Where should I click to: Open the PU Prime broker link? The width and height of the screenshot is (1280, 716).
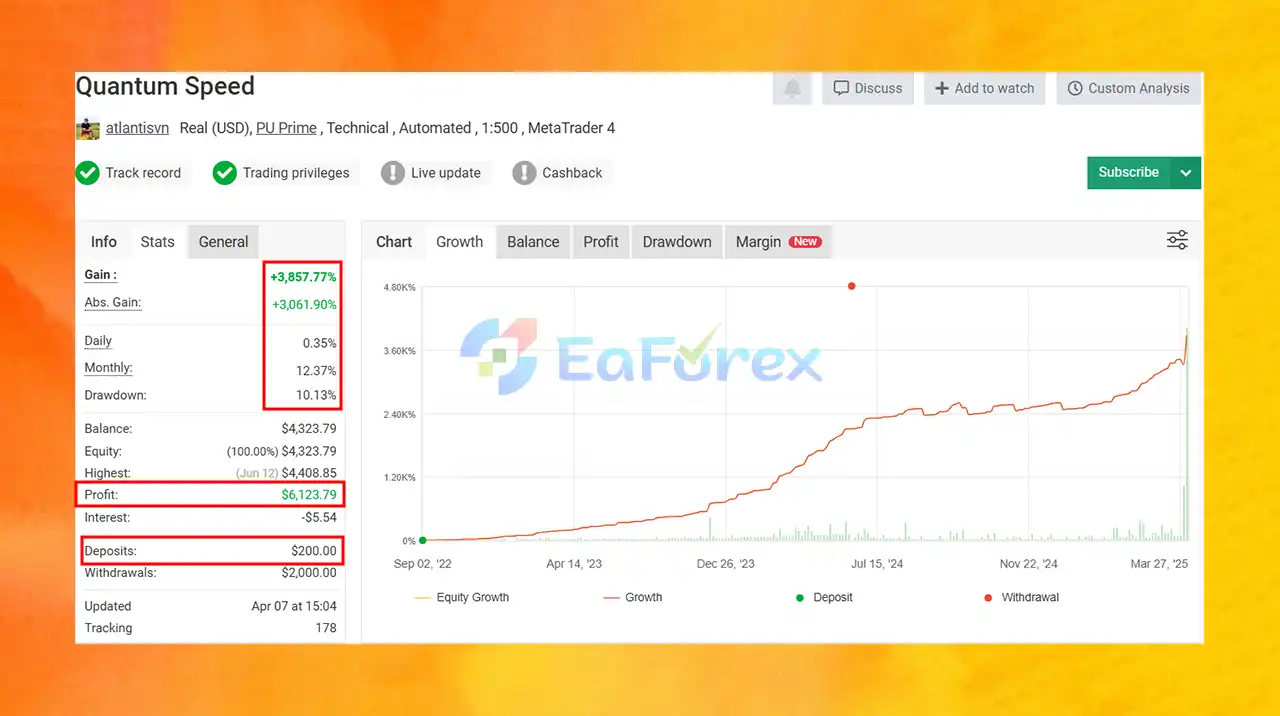286,128
